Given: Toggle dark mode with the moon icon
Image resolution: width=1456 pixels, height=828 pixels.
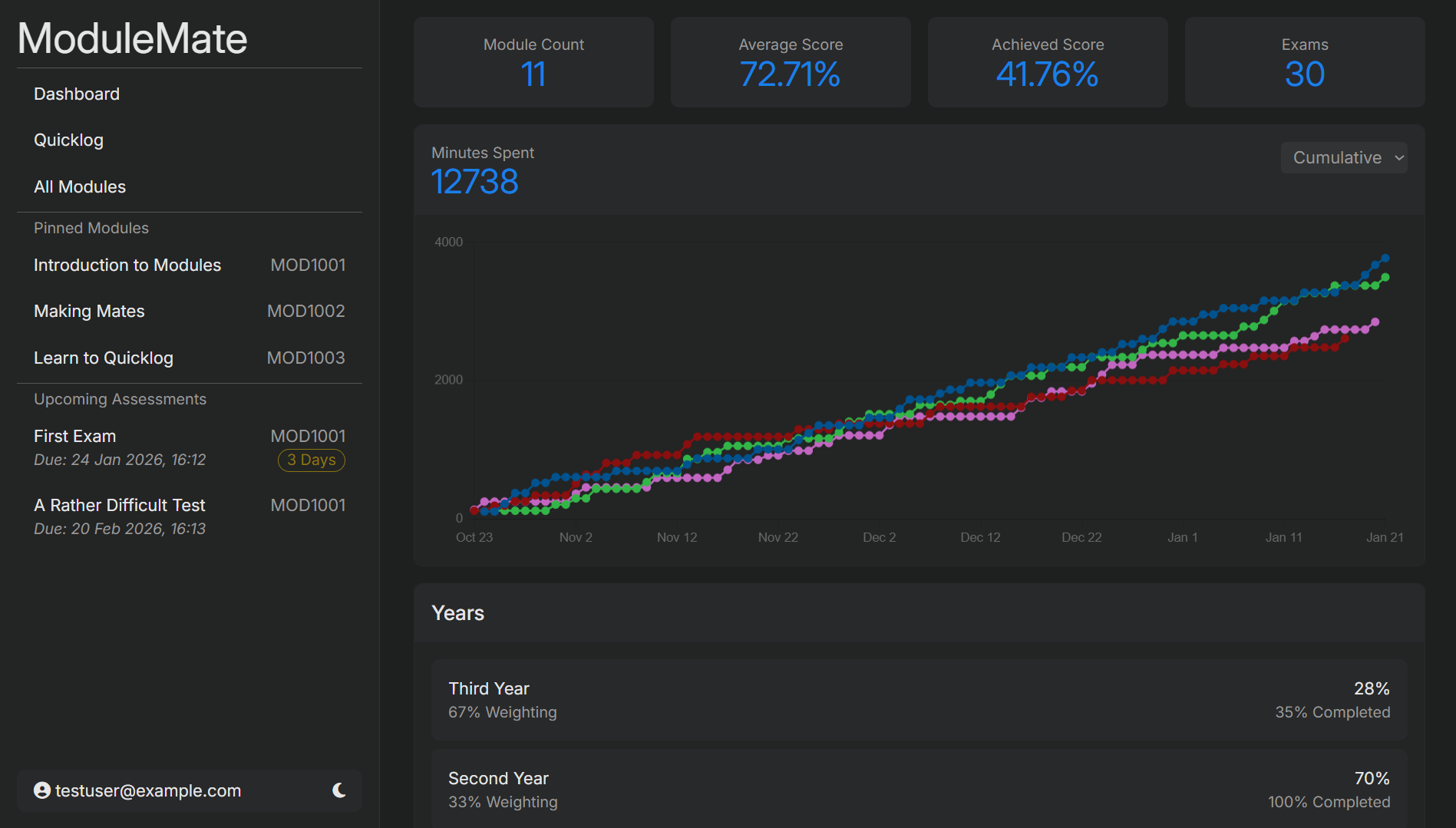Looking at the screenshot, I should pos(340,790).
